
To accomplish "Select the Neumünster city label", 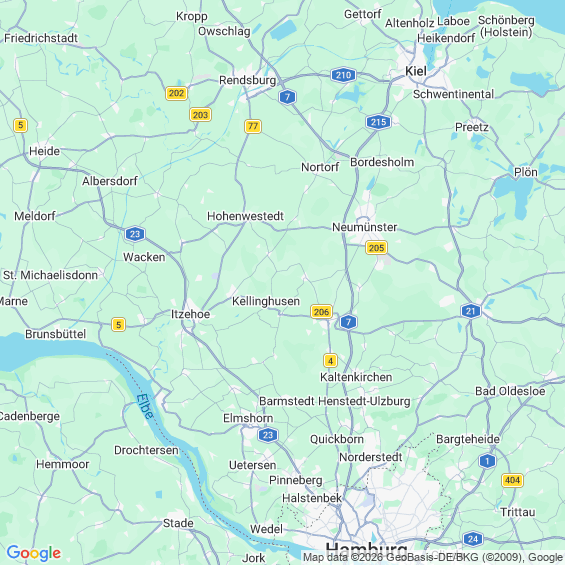I will coord(364,227).
